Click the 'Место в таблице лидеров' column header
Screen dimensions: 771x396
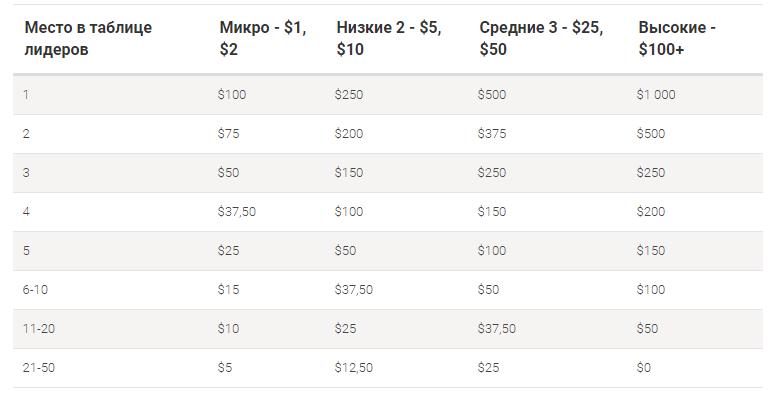88,38
